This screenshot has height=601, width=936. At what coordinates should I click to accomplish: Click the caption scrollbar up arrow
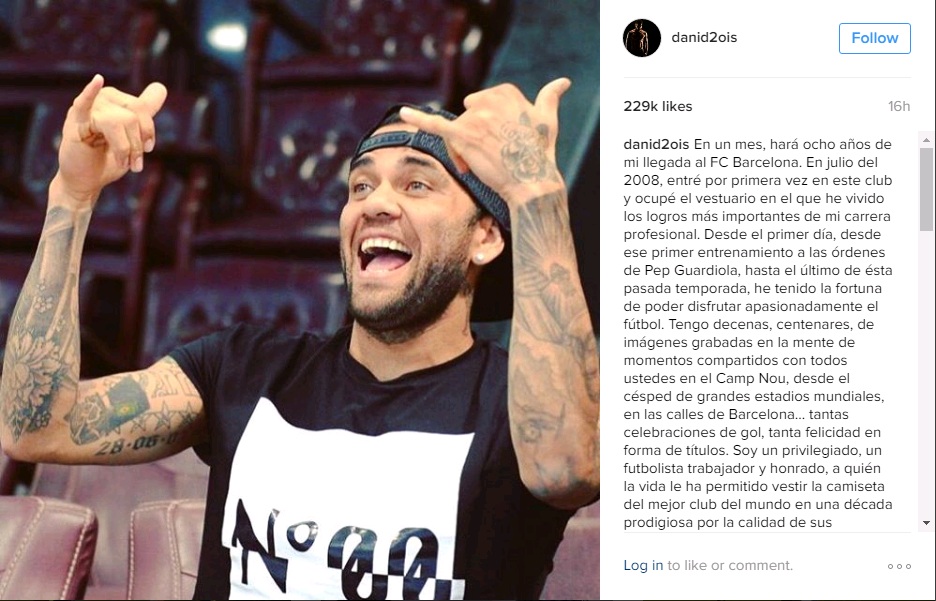point(926,140)
